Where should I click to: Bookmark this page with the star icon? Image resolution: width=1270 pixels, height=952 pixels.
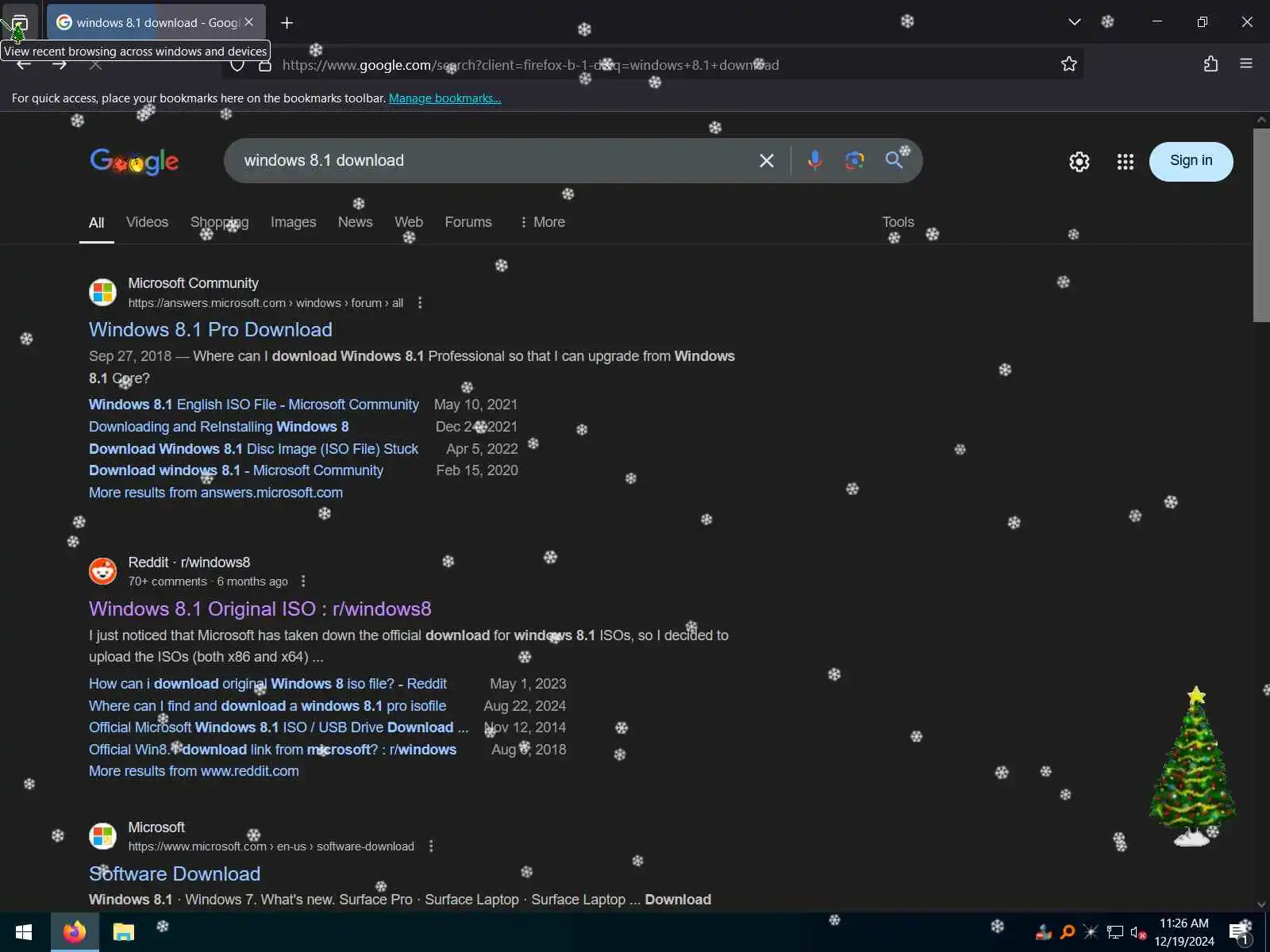tap(1069, 64)
